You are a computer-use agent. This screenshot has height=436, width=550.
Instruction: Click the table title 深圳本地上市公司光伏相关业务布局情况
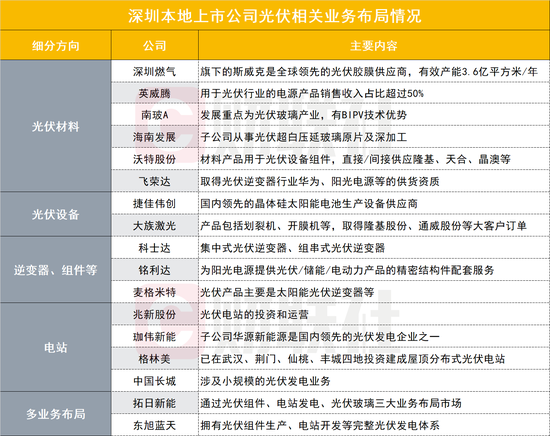pyautogui.click(x=275, y=16)
